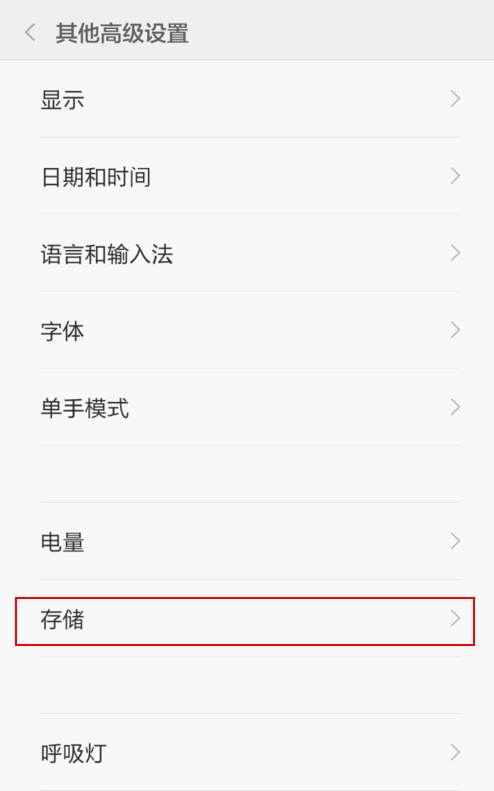Tap the back arrow icon
The image size is (494, 791).
point(30,33)
